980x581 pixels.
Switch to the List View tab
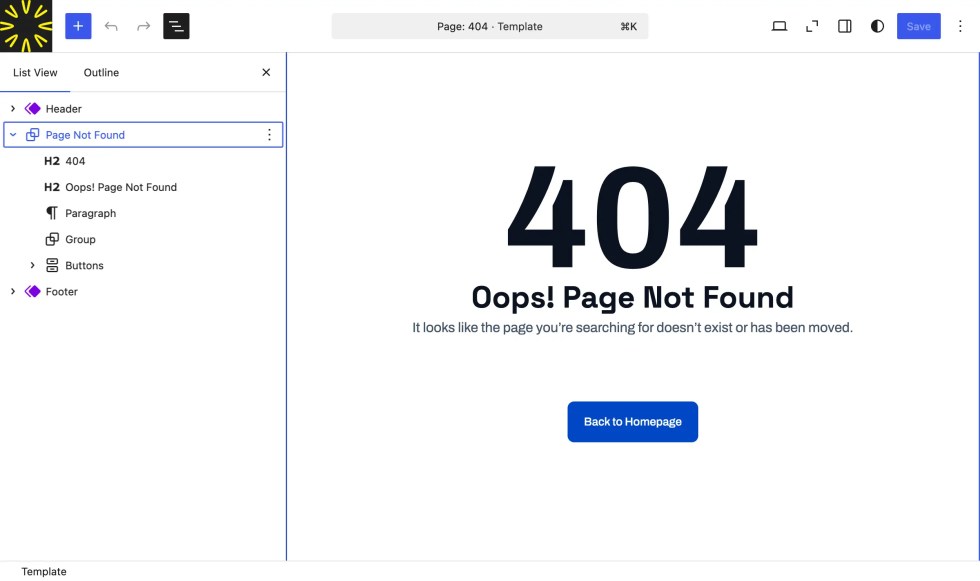coord(35,72)
